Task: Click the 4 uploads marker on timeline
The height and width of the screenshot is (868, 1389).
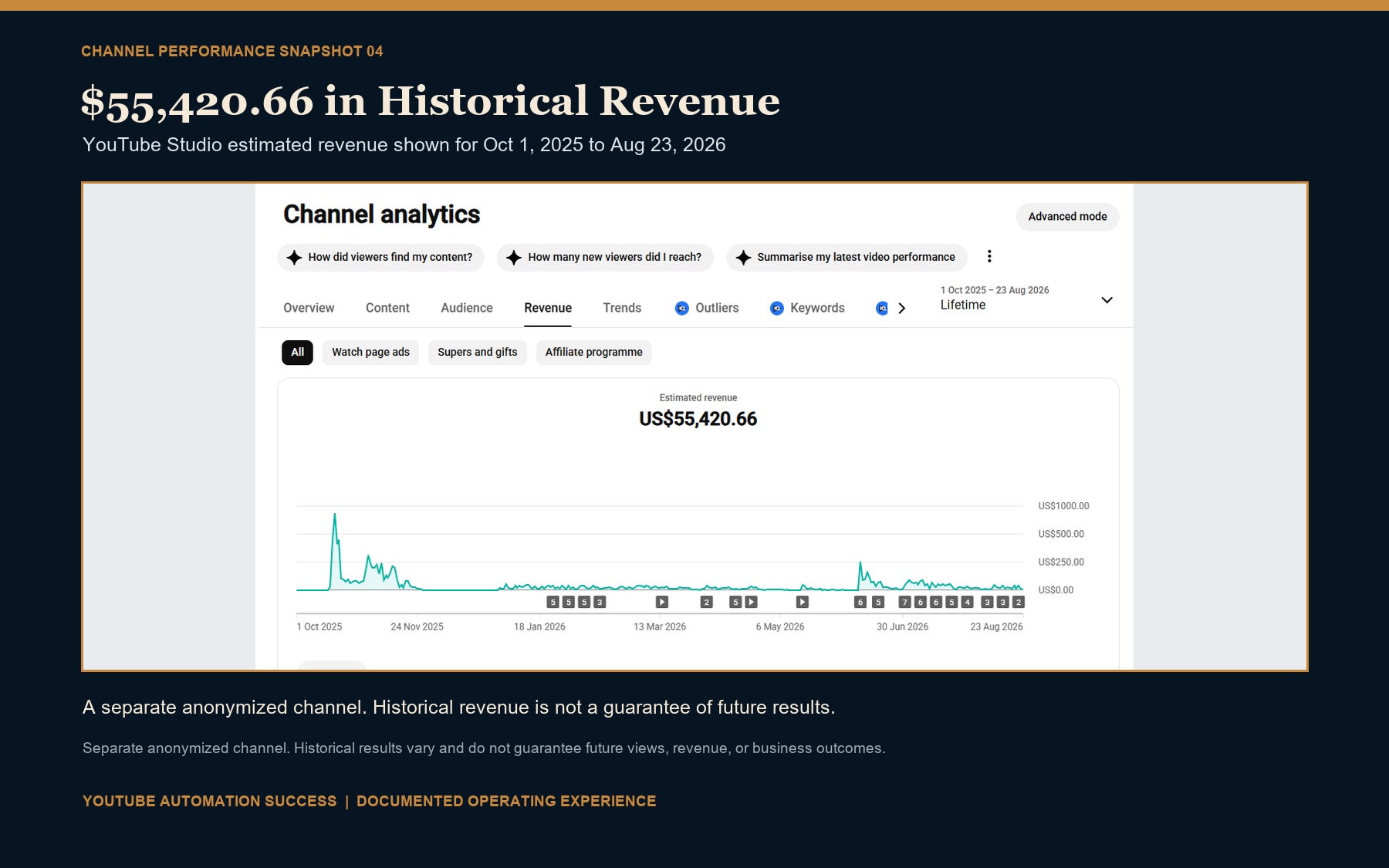Action: pyautogui.click(x=967, y=602)
